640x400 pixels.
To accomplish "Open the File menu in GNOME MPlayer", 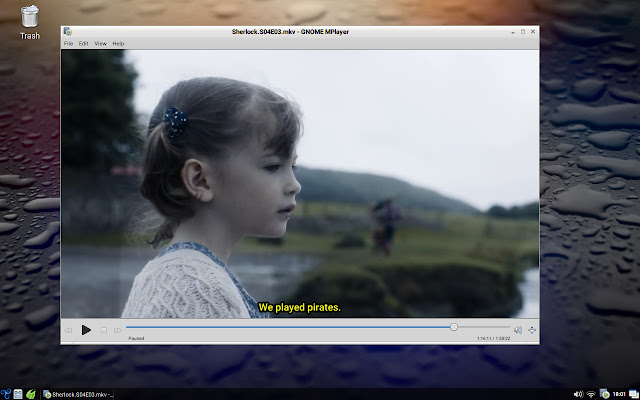I will click(68, 43).
